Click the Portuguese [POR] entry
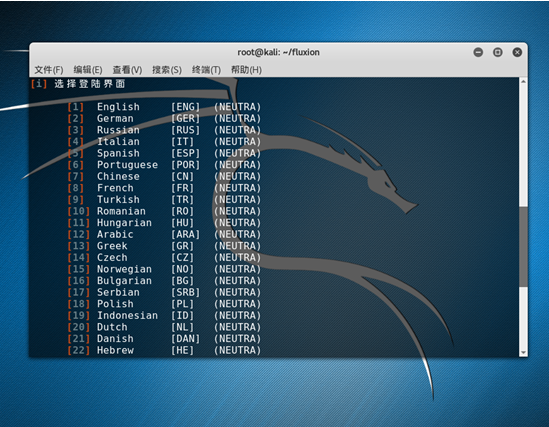The image size is (549, 427). (164, 165)
